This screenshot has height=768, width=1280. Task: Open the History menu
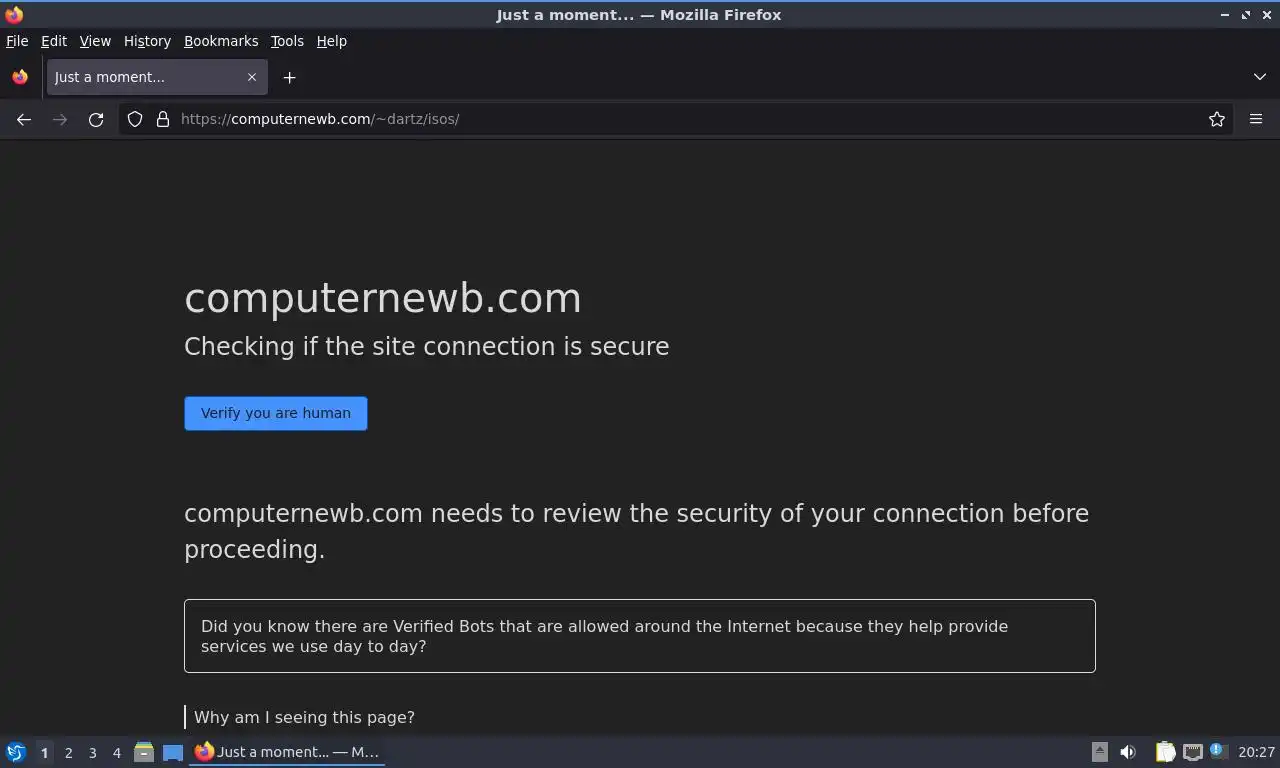pos(147,41)
